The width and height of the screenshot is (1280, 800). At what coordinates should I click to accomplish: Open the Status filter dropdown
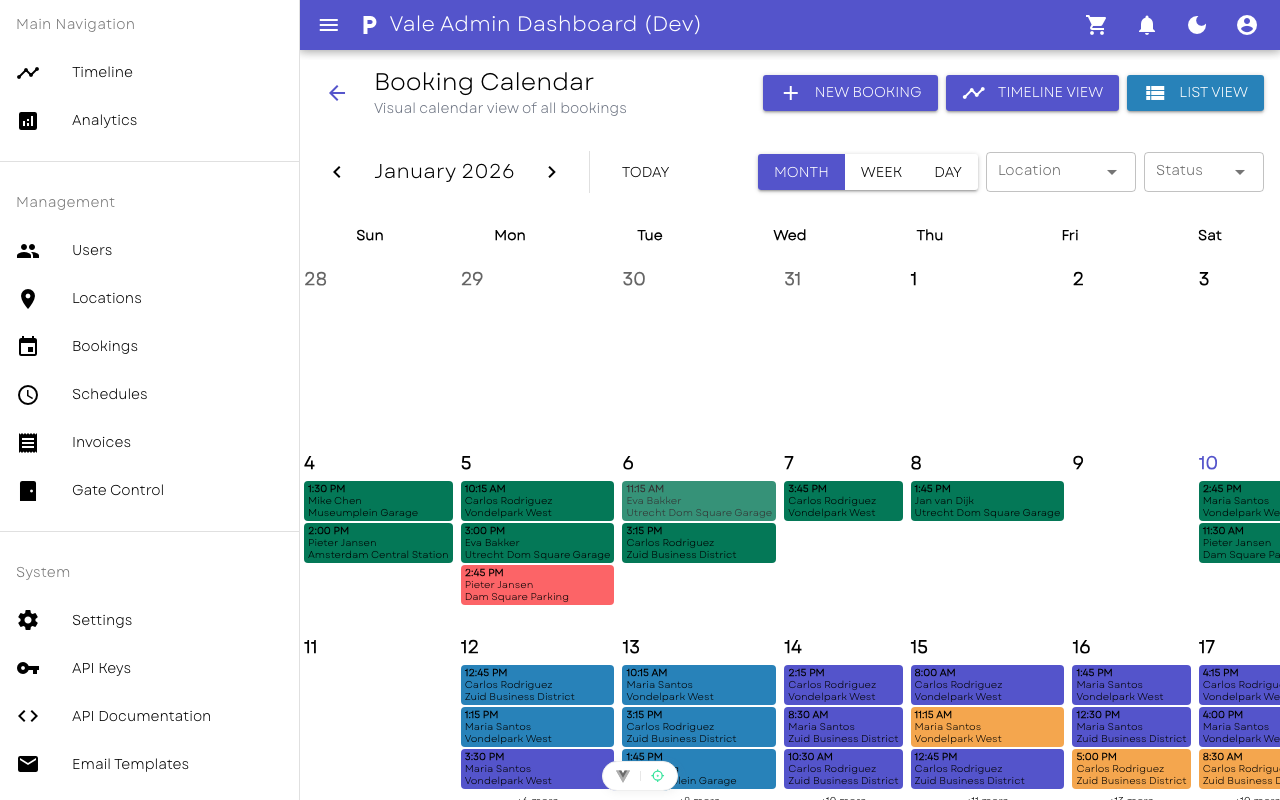pos(1203,171)
